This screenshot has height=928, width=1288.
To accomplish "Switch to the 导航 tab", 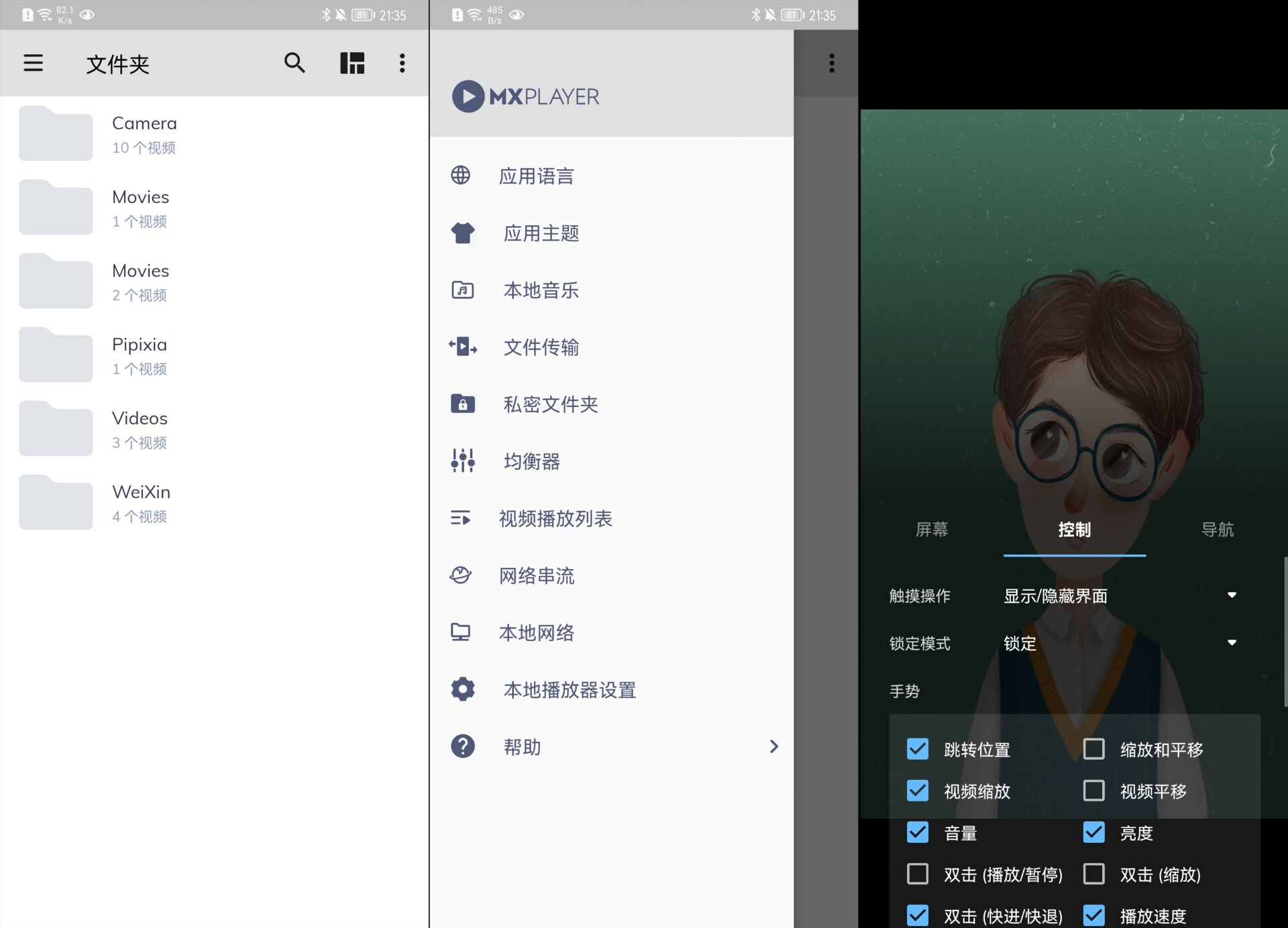I will click(x=1218, y=530).
